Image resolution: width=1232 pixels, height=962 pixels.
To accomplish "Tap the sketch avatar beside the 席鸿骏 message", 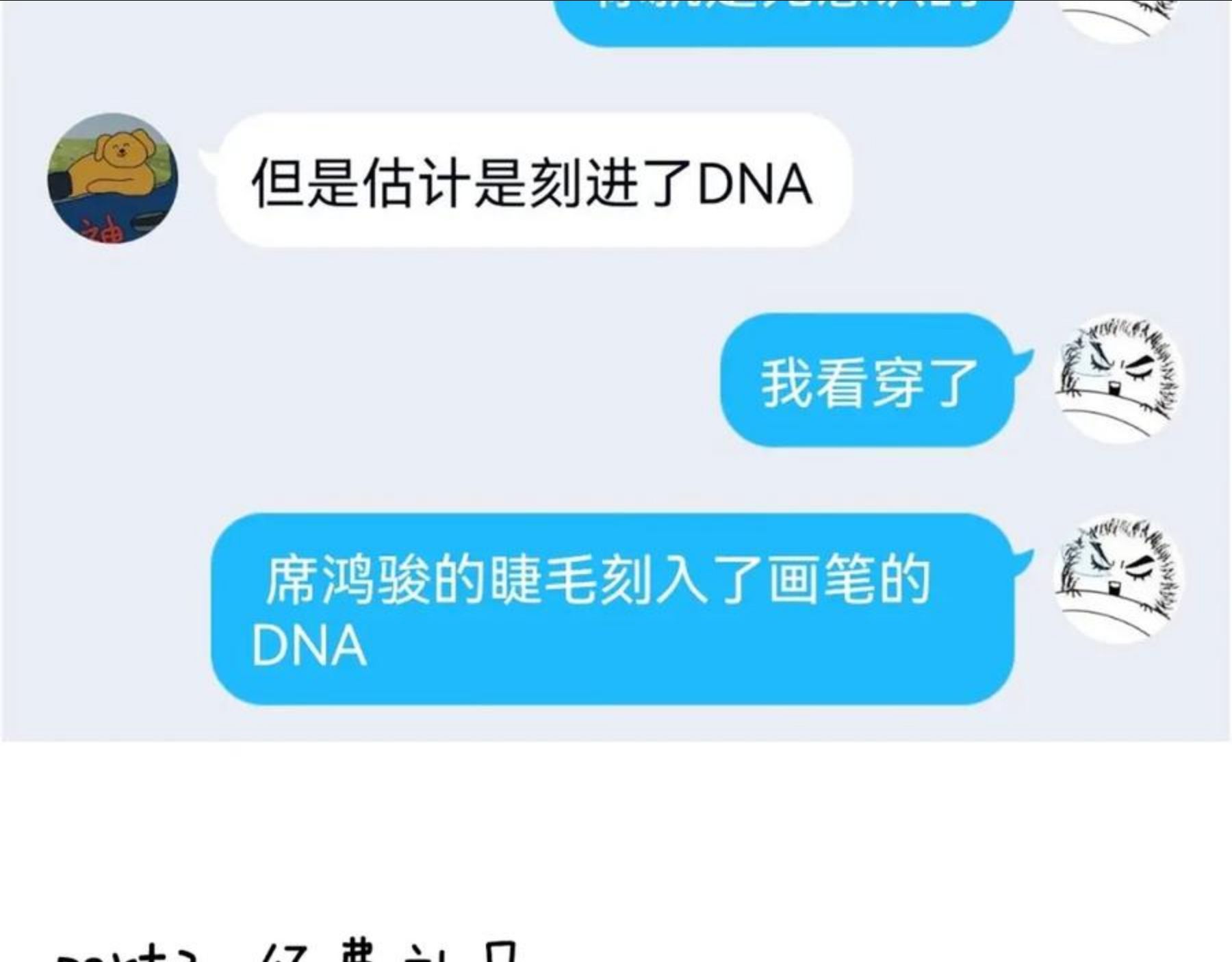I will click(1118, 579).
